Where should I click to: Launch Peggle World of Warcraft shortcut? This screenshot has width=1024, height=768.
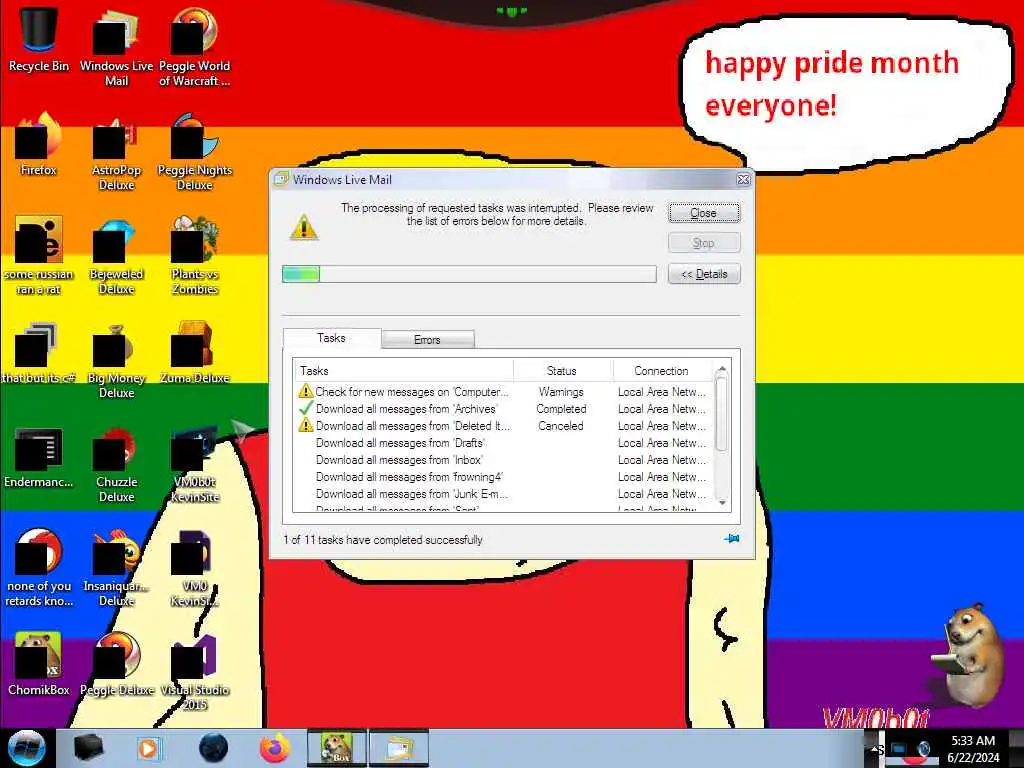(195, 47)
